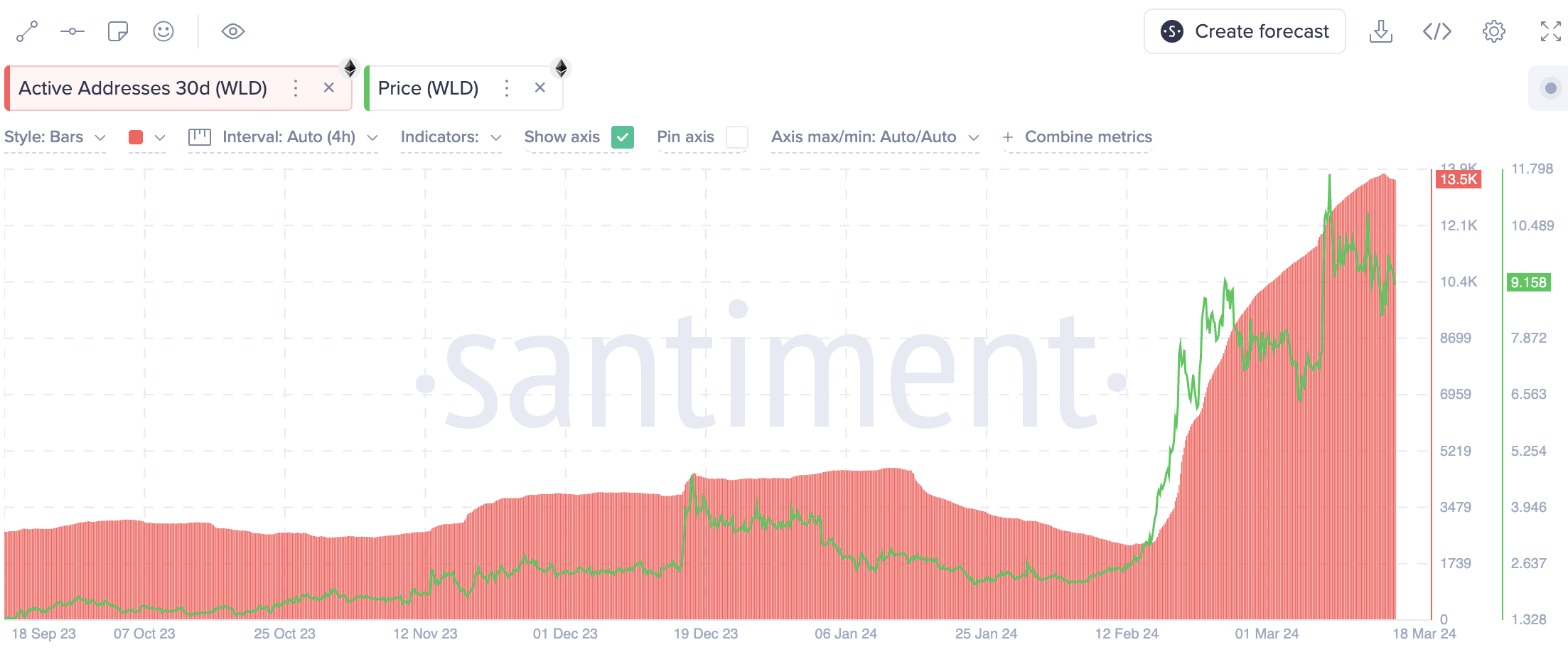The width and height of the screenshot is (1568, 657).
Task: Download the chart image
Action: (x=1381, y=31)
